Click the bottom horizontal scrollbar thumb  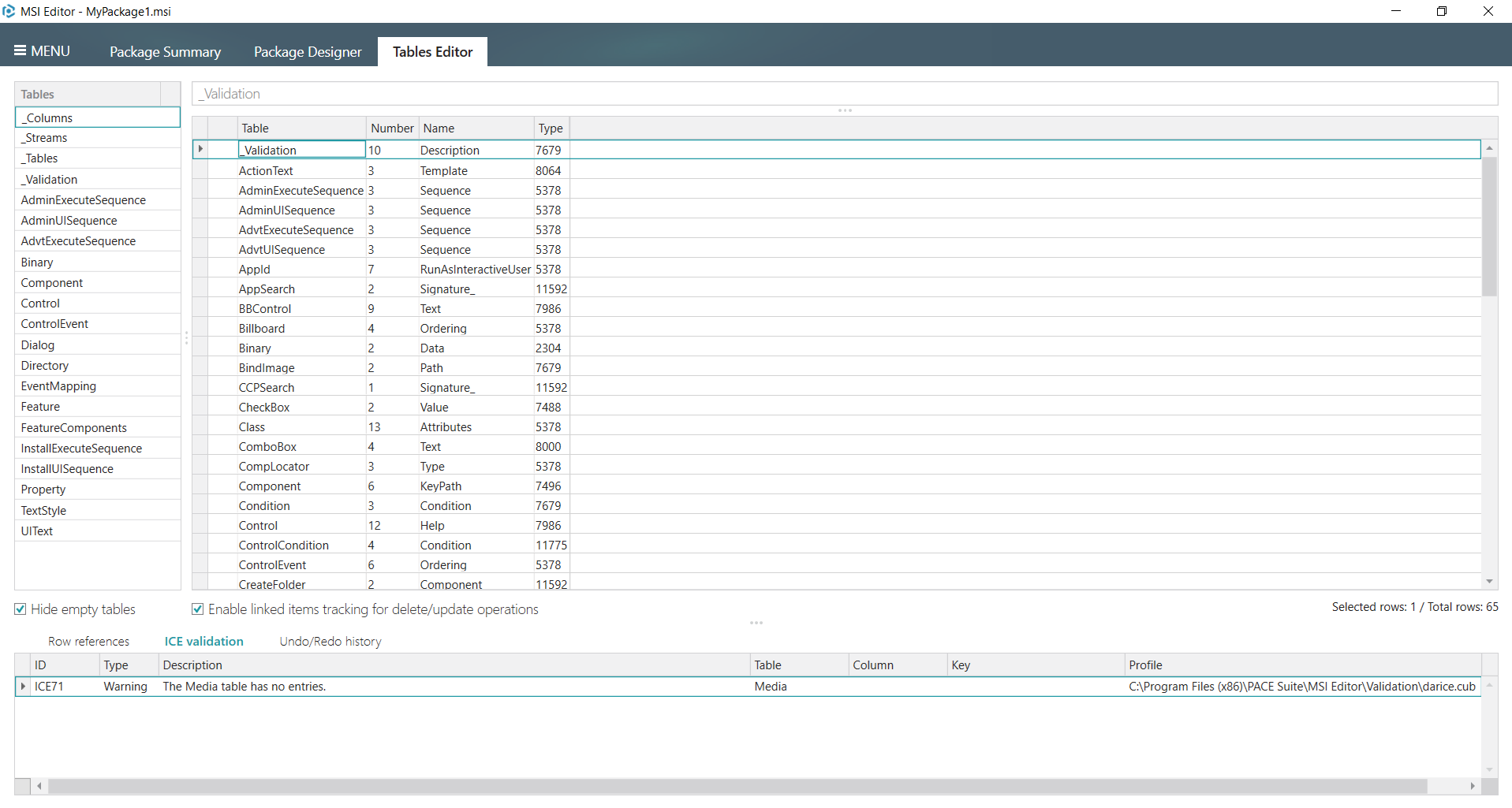pos(737,786)
